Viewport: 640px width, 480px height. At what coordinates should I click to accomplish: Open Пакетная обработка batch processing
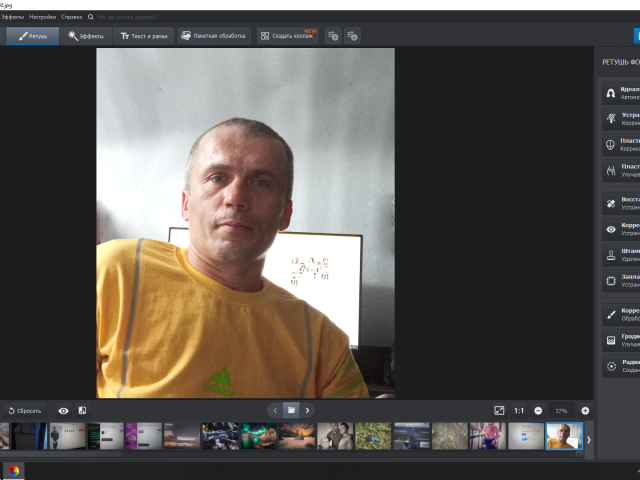213,36
